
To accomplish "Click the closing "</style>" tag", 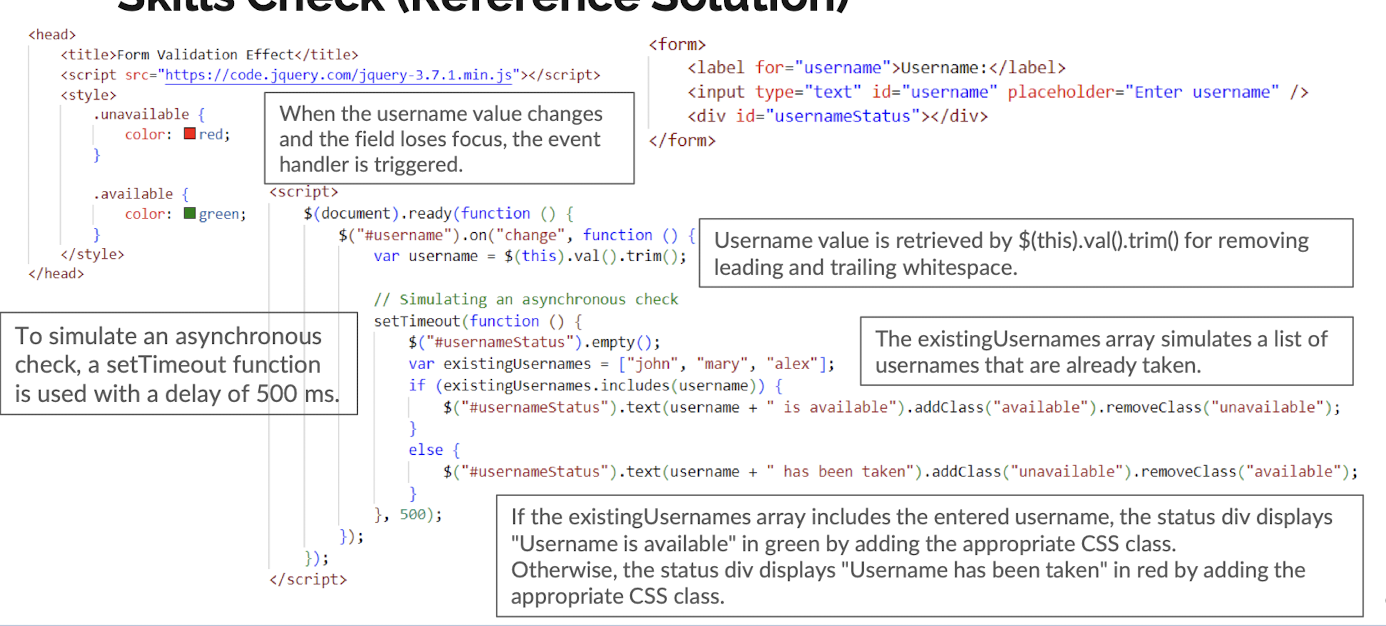I will click(x=92, y=254).
